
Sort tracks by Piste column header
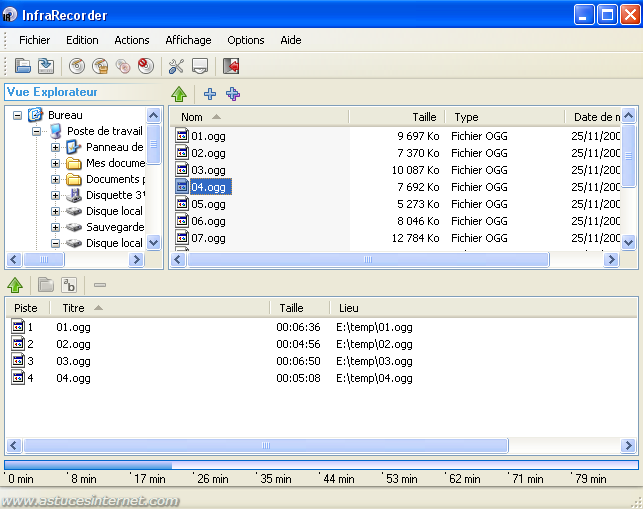point(27,308)
